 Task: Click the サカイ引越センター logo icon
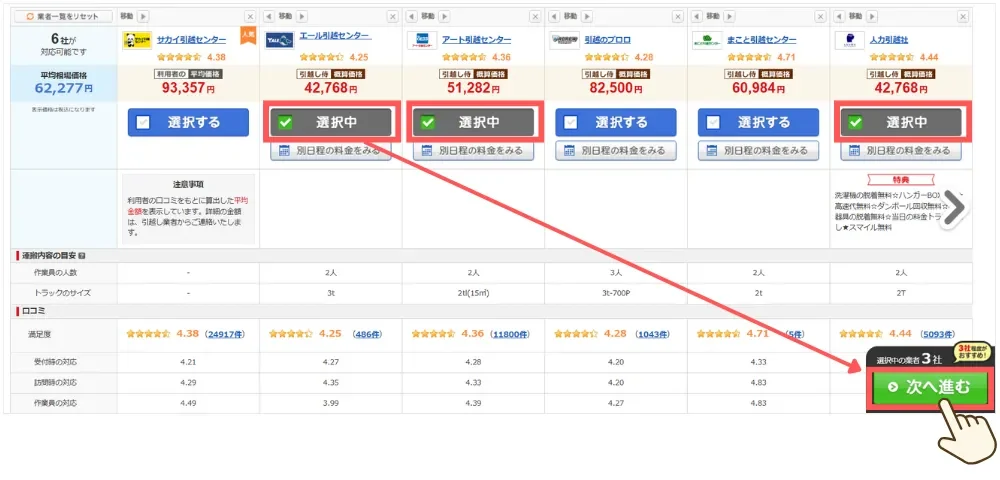136,40
